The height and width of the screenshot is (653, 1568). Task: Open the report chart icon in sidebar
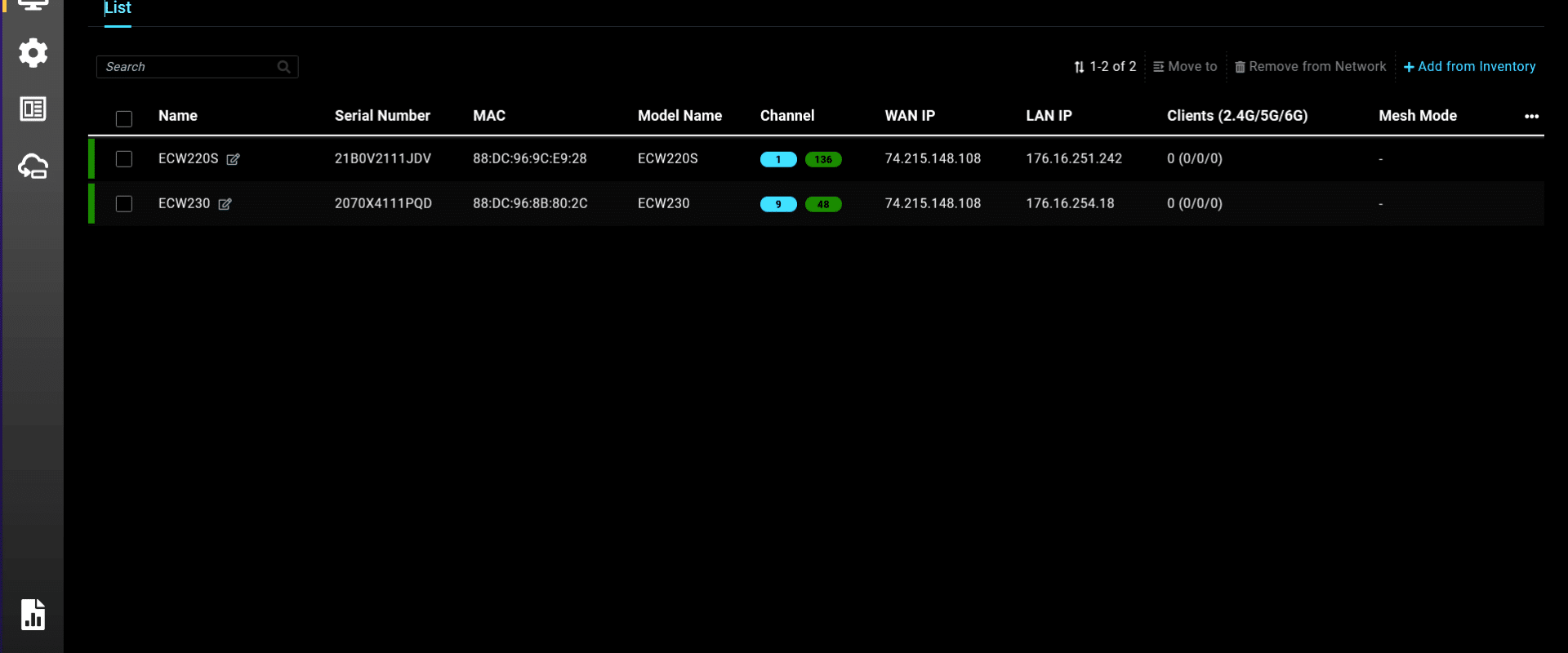click(x=33, y=615)
